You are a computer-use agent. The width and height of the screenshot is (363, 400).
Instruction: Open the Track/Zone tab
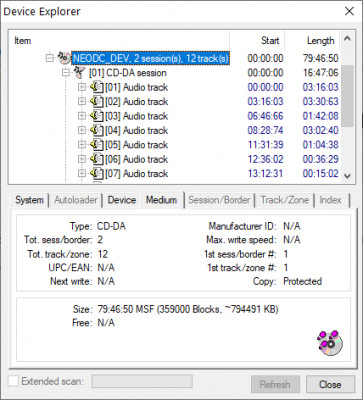coord(285,200)
